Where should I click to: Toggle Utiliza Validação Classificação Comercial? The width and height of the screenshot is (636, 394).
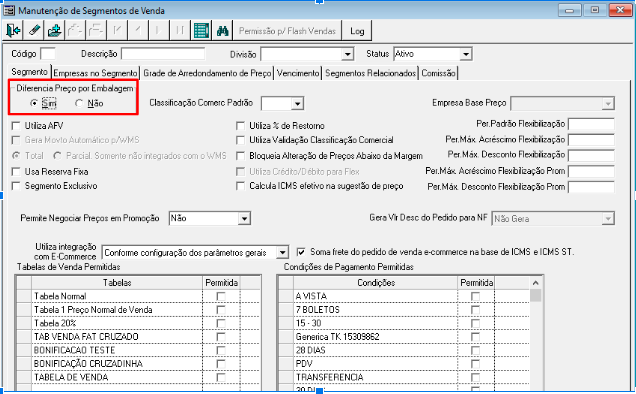coord(241,140)
